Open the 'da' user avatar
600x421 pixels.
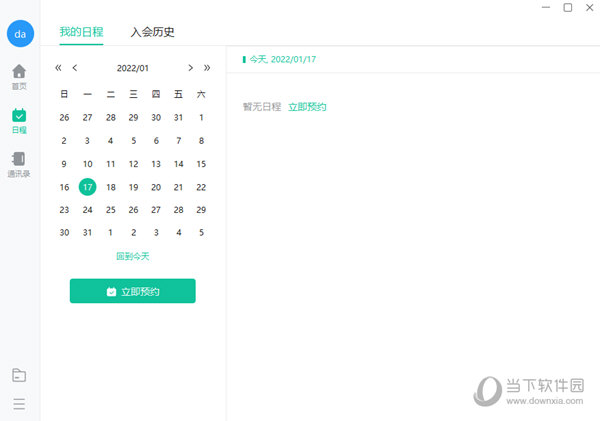(20, 34)
